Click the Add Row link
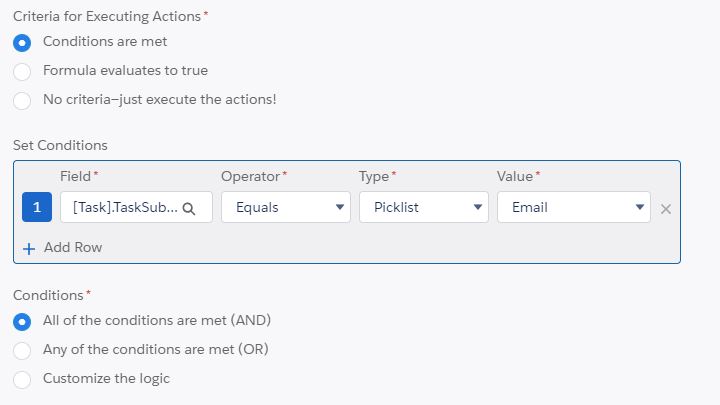 (x=73, y=248)
